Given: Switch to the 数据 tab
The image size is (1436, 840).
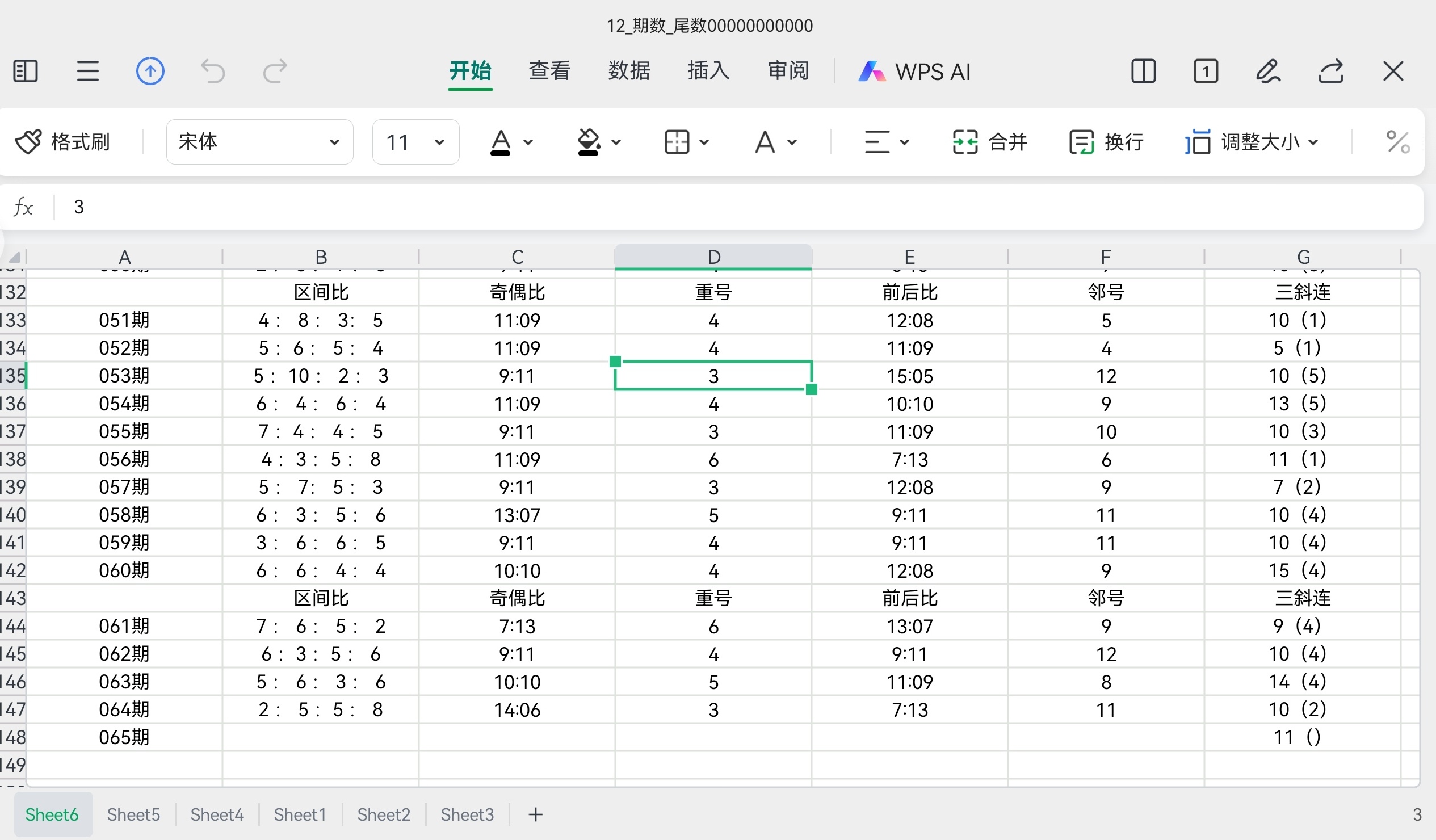Looking at the screenshot, I should click(628, 71).
